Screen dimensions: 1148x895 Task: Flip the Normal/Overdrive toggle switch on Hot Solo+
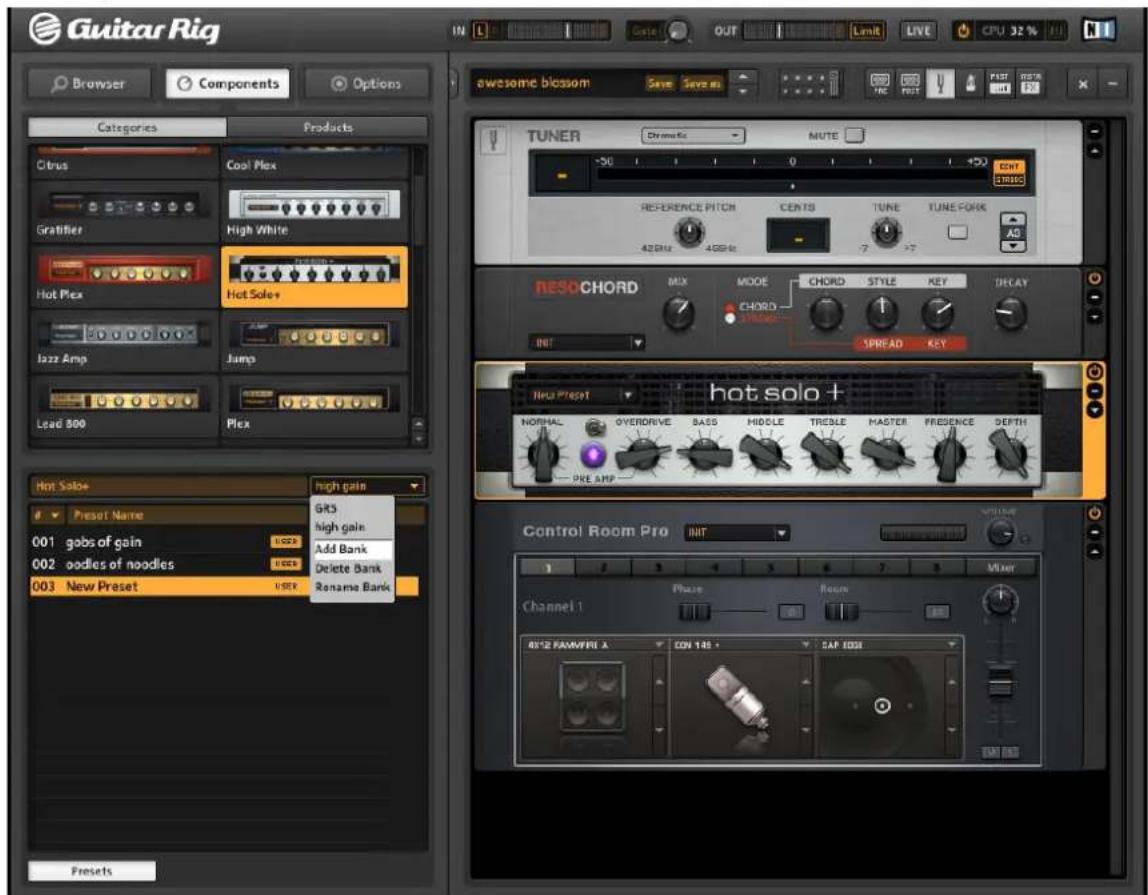click(593, 427)
